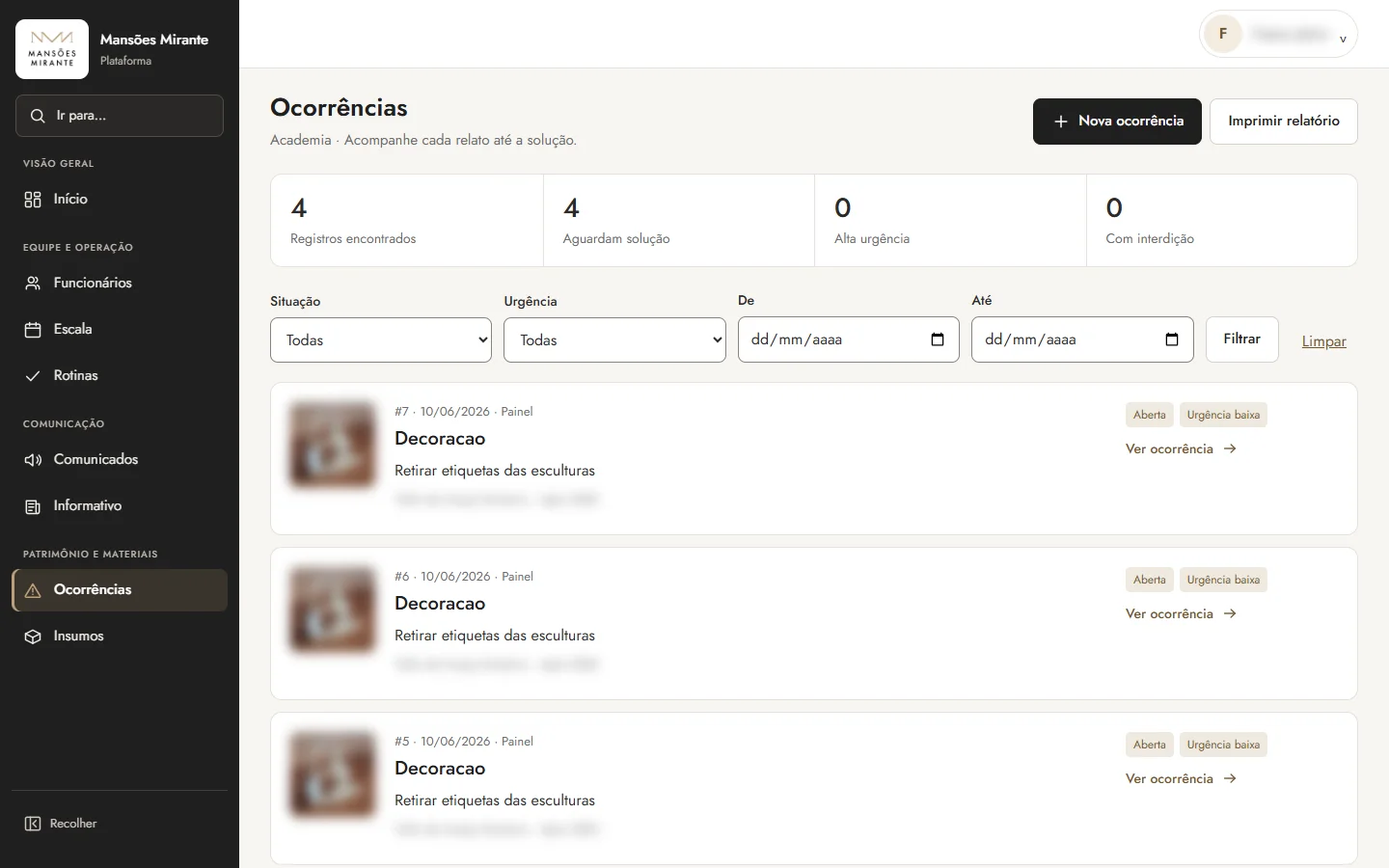The width and height of the screenshot is (1389, 868).
Task: Click the Ir para search field
Action: 120,116
